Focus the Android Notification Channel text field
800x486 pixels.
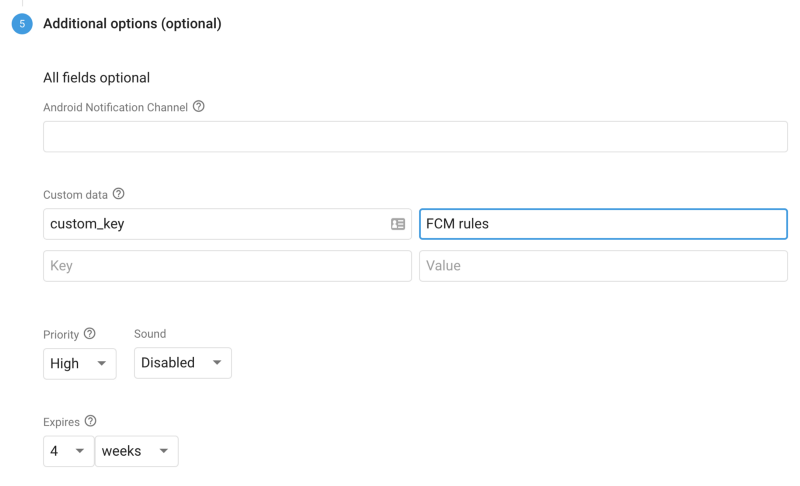pos(415,137)
